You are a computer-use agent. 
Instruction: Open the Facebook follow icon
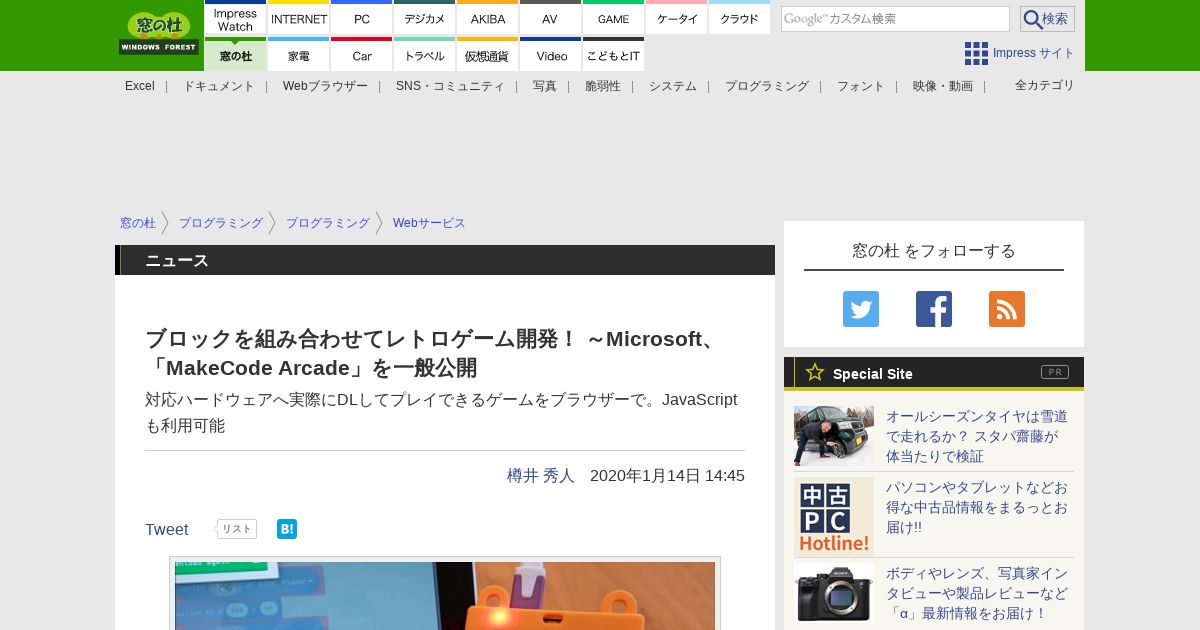point(934,309)
